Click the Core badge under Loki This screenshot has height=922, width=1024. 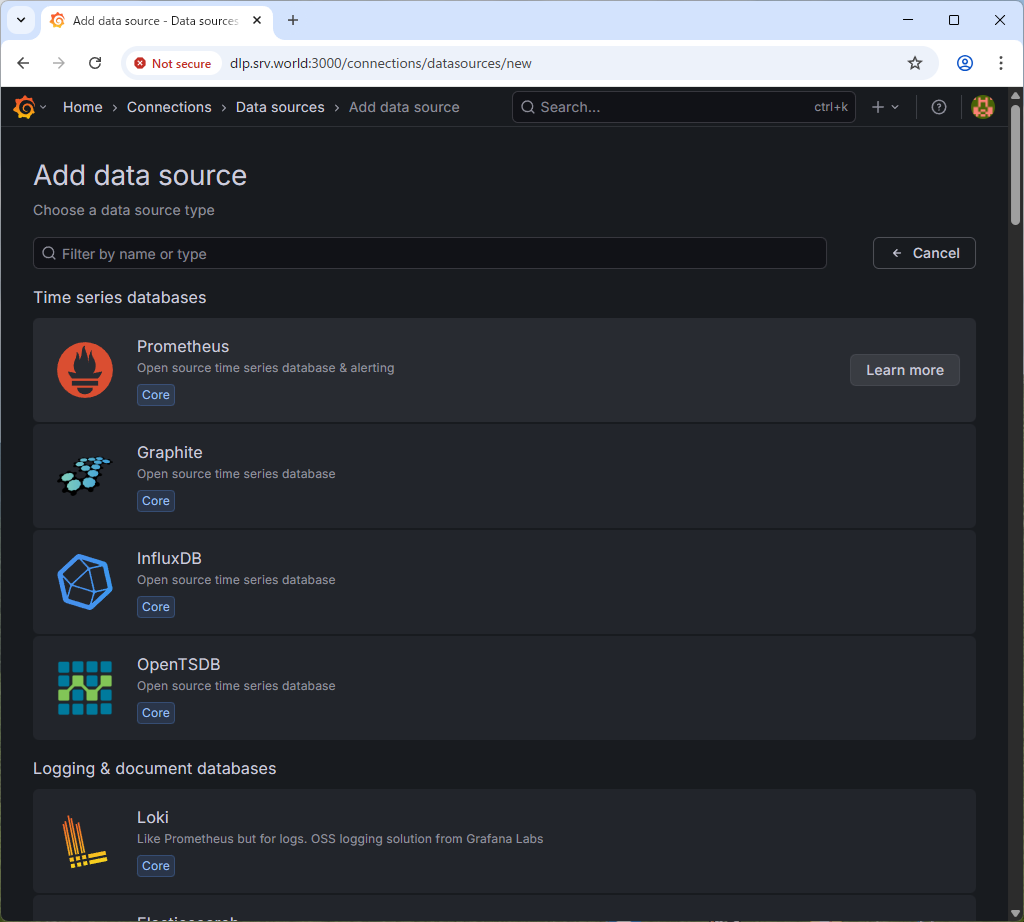click(156, 866)
